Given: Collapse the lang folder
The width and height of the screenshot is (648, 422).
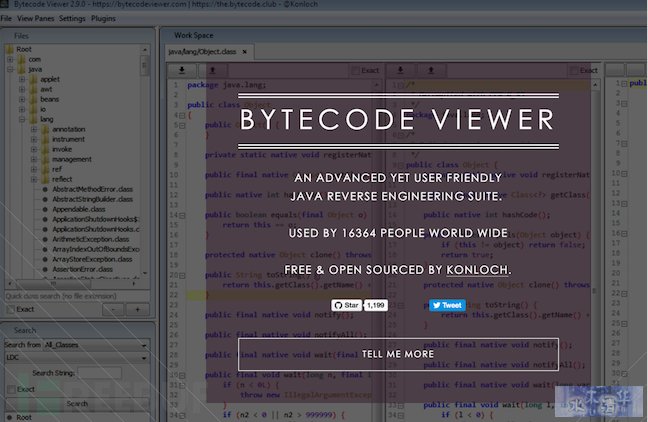Looking at the screenshot, I should (22, 119).
